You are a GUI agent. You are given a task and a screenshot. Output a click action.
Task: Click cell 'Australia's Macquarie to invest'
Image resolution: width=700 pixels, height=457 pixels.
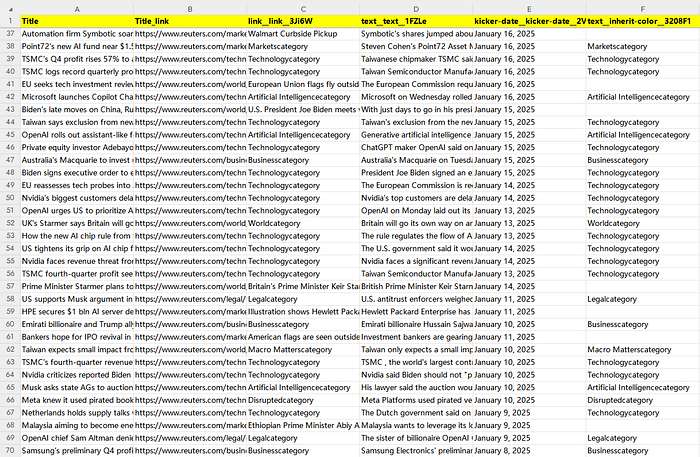pyautogui.click(x=77, y=160)
